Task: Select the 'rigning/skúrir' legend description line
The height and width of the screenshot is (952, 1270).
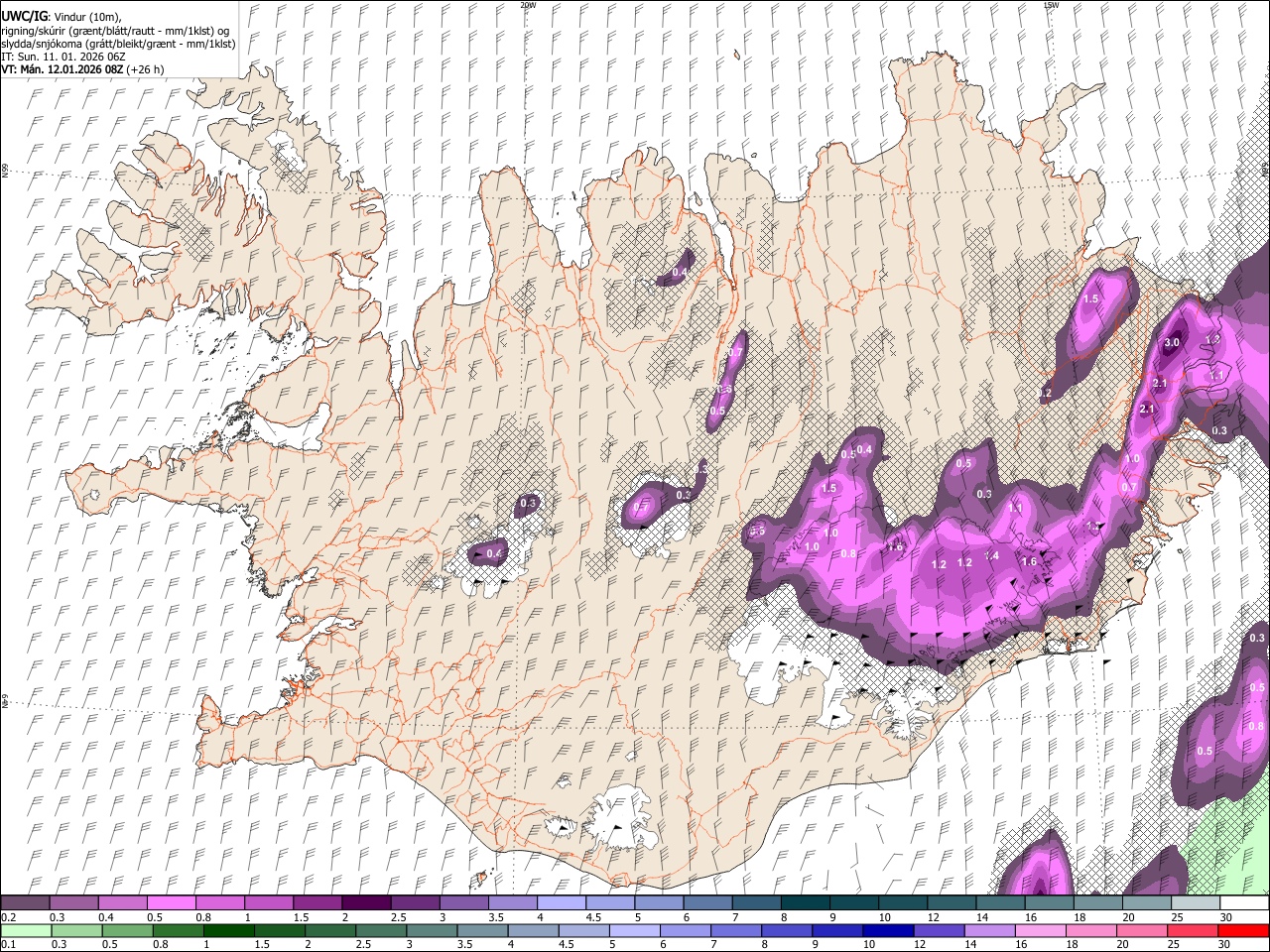Action: click(115, 30)
